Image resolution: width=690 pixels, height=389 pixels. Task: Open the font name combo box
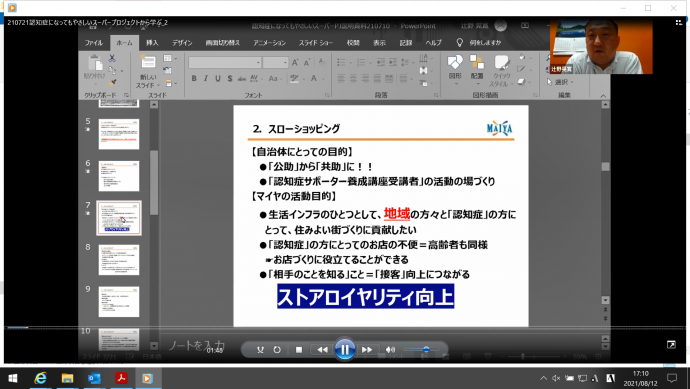pos(225,62)
